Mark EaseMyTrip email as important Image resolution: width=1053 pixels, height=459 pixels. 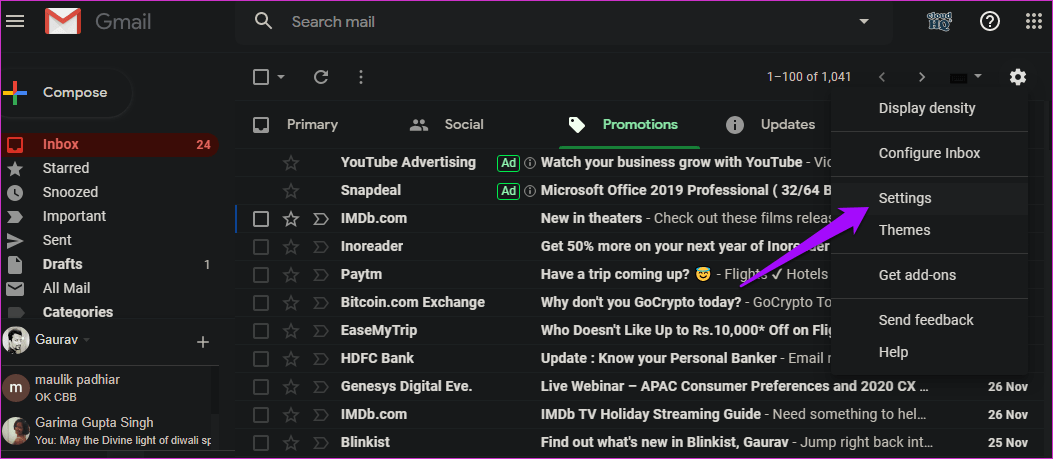pyautogui.click(x=321, y=331)
